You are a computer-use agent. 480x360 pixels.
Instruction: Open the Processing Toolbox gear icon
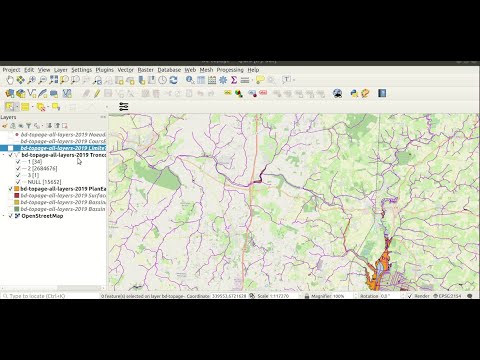(223, 80)
